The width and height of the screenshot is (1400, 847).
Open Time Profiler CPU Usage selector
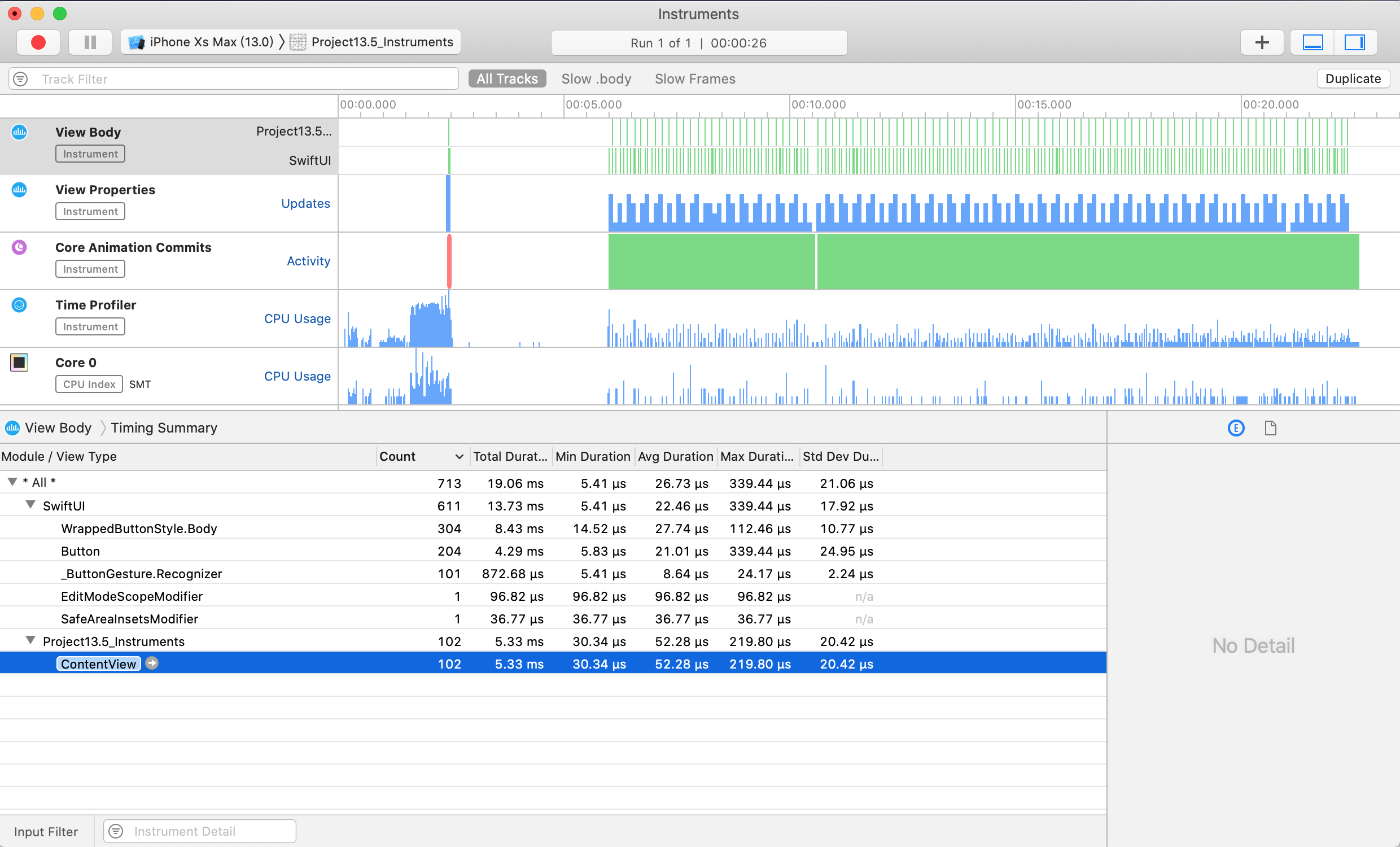[297, 319]
